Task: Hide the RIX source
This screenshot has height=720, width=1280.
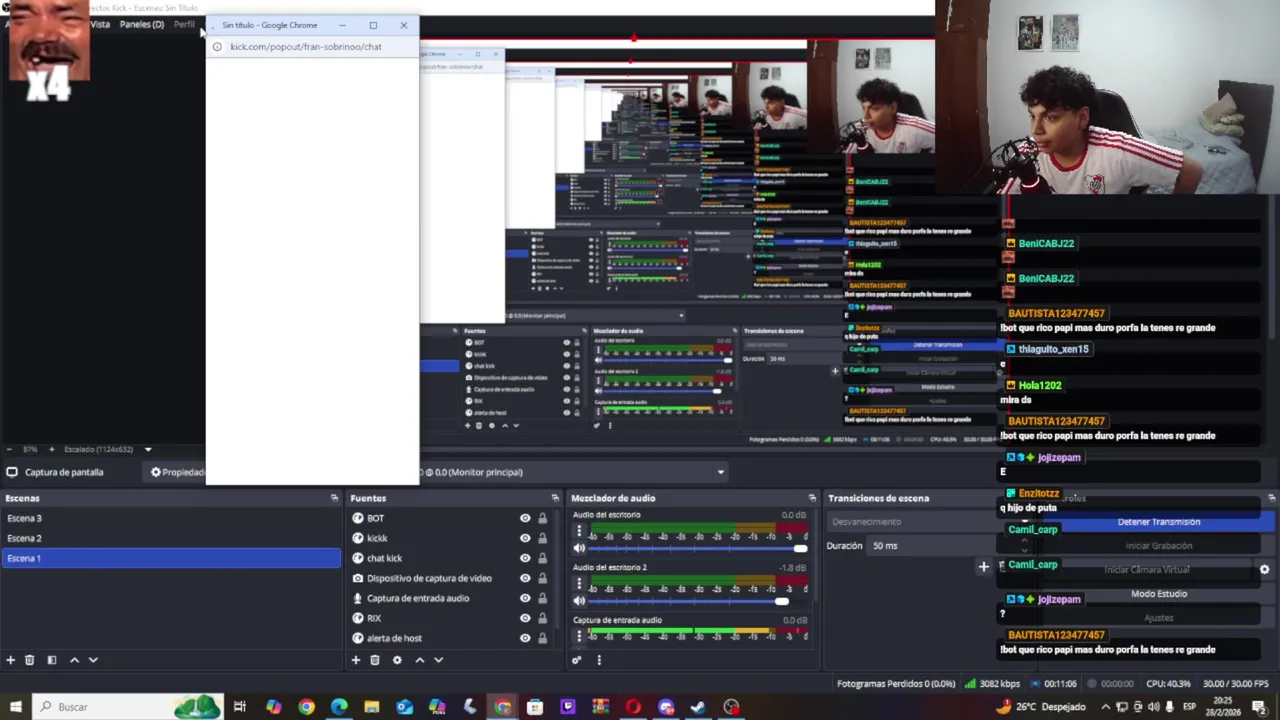Action: [525, 618]
